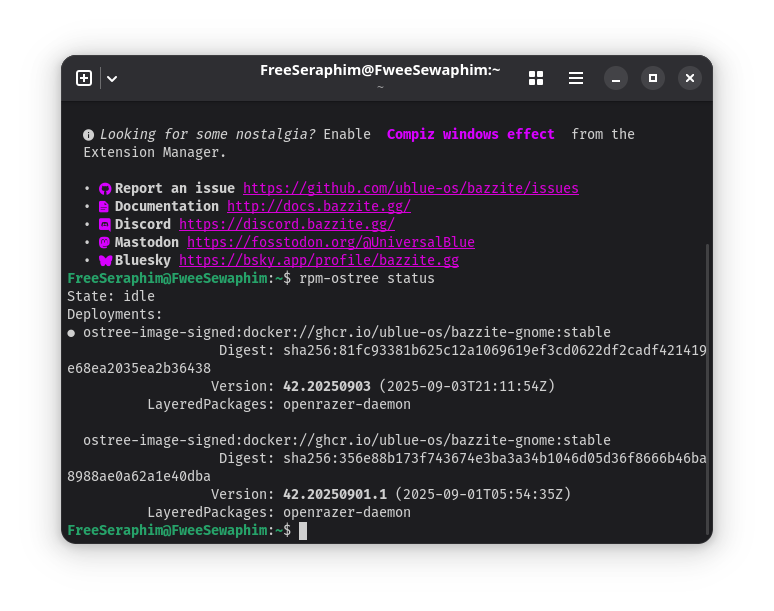Click the second openrazer-daemon LayeredPackages entry
This screenshot has width=774, height=611.
pos(347,513)
